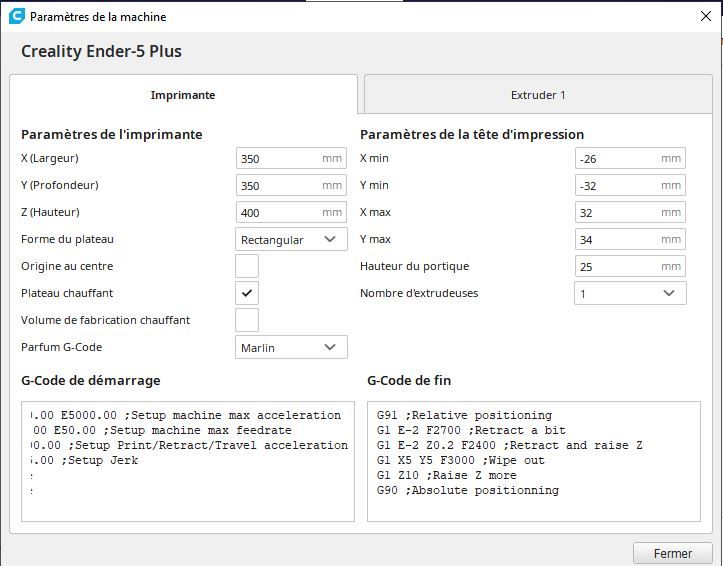Click the Creality Ender-5 Plus heading
The width and height of the screenshot is (723, 566).
pyautogui.click(x=101, y=51)
